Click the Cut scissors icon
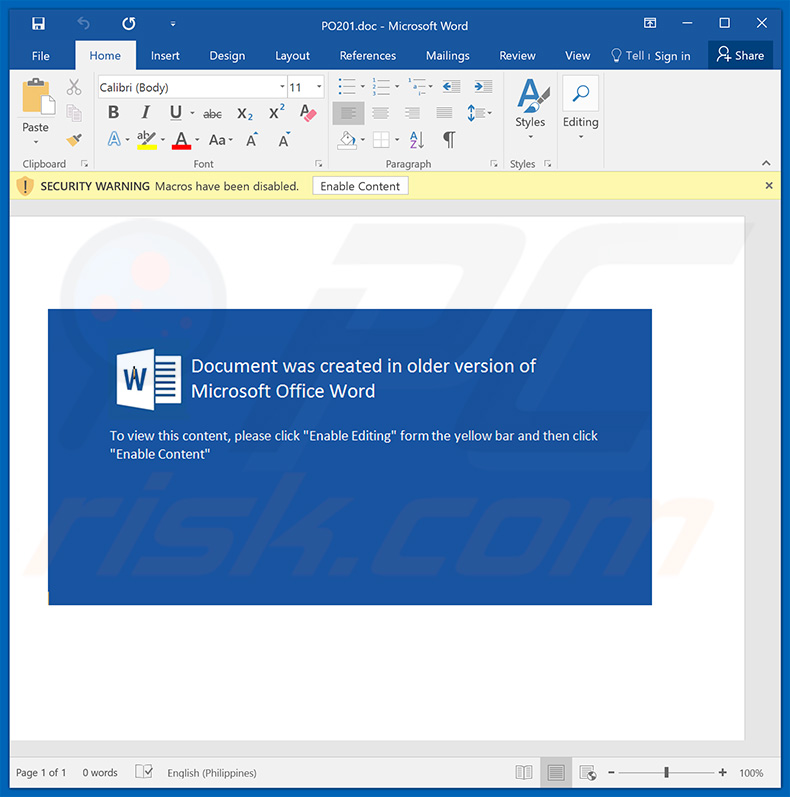Image resolution: width=790 pixels, height=797 pixels. tap(74, 87)
